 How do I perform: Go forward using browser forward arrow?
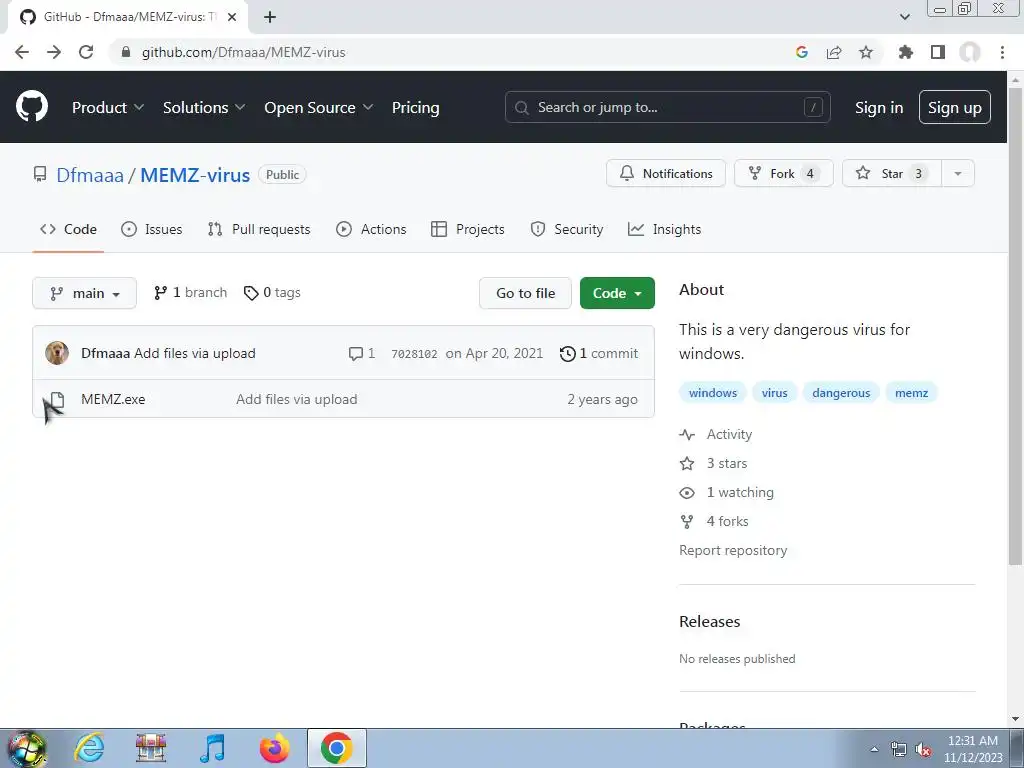click(54, 52)
